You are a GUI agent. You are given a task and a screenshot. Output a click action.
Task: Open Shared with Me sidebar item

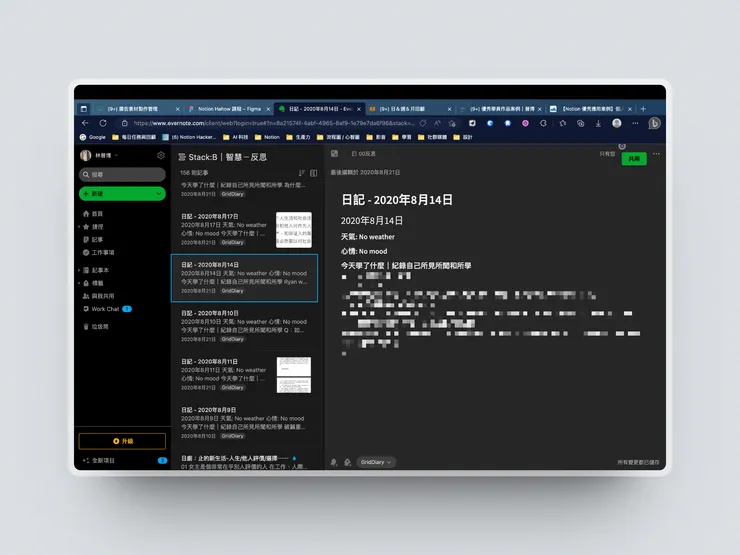point(99,296)
